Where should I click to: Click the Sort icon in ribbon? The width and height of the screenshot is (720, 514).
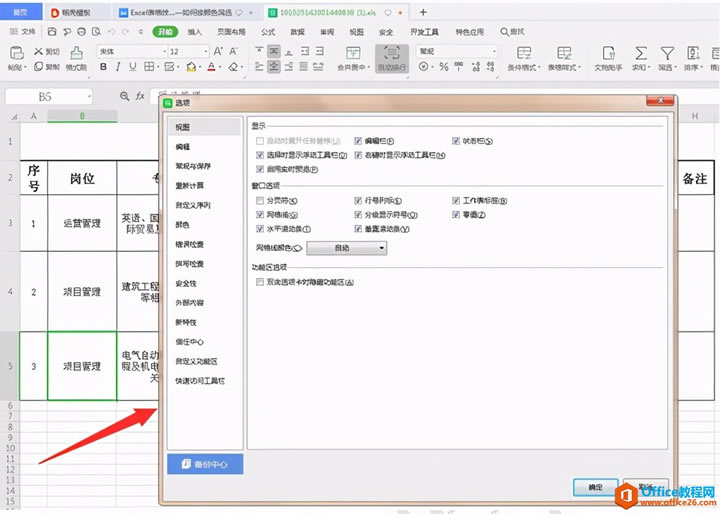pyautogui.click(x=693, y=53)
